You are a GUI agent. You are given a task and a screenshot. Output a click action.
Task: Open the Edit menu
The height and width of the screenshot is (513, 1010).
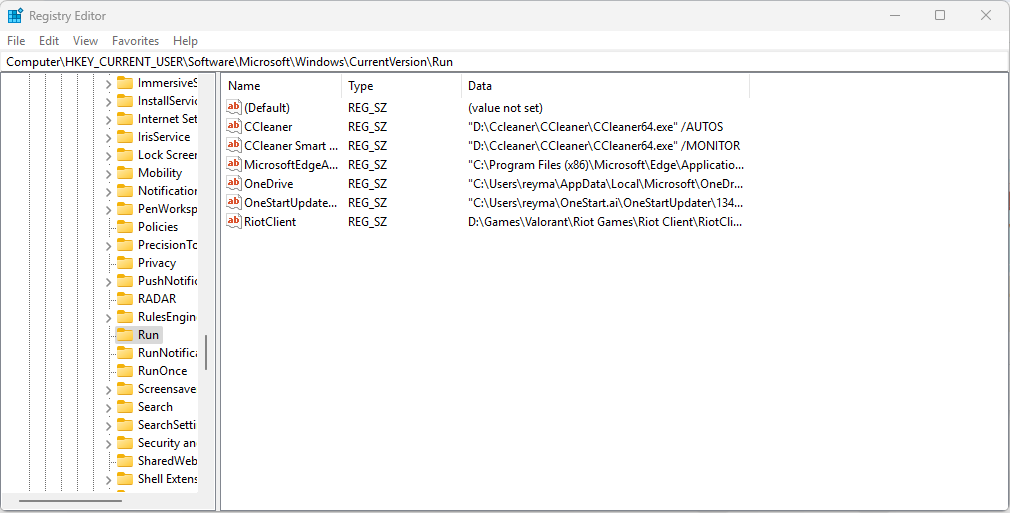click(49, 41)
